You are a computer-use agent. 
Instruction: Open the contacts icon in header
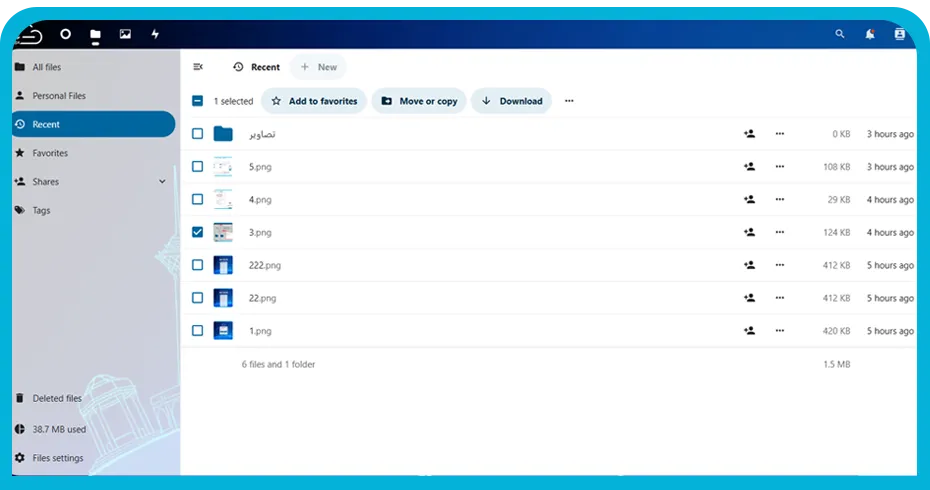click(x=899, y=34)
